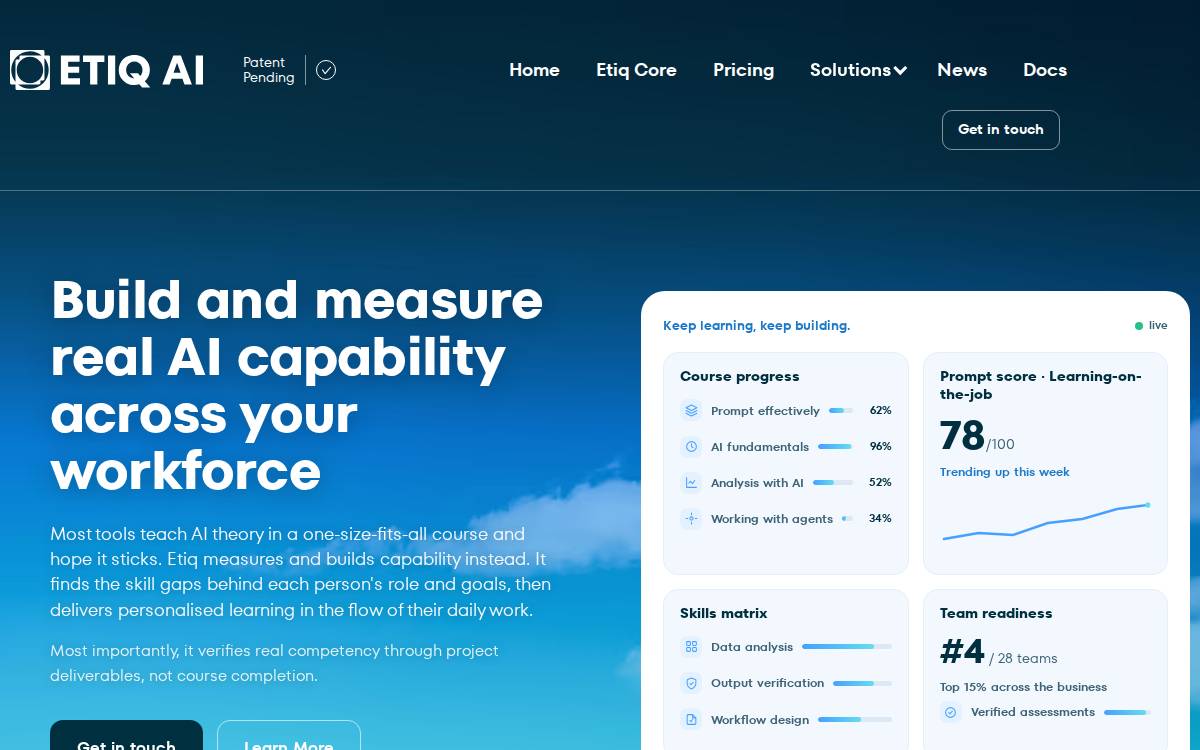Viewport: 1200px width, 750px height.
Task: Open the Docs link in navigation
Action: click(x=1045, y=70)
